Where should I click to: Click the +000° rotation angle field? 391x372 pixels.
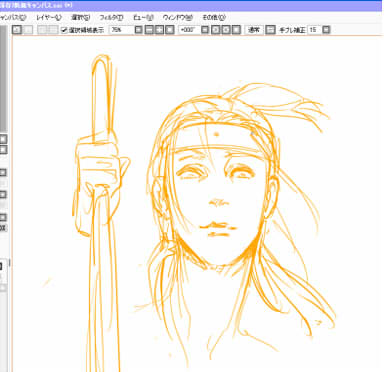[x=189, y=30]
